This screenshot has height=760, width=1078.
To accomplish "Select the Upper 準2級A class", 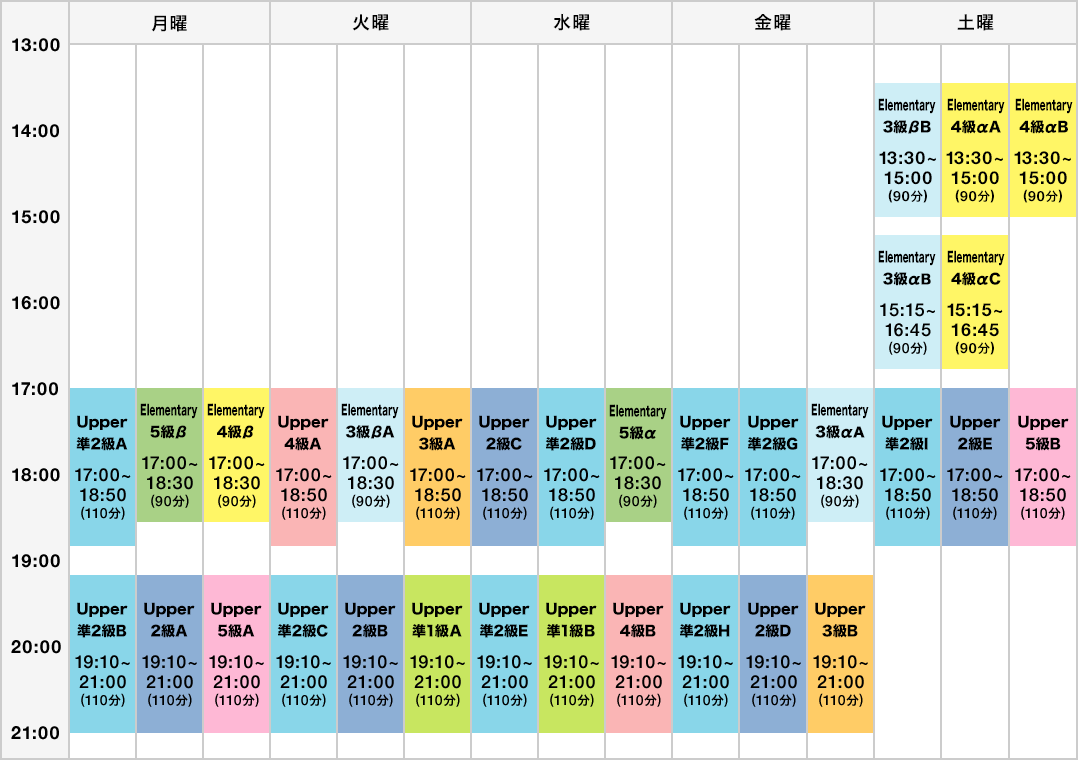I will 102,467.
